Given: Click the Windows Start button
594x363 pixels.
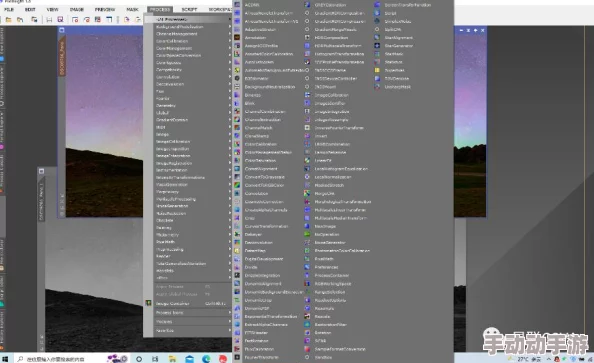Looking at the screenshot, I should [x=5, y=358].
